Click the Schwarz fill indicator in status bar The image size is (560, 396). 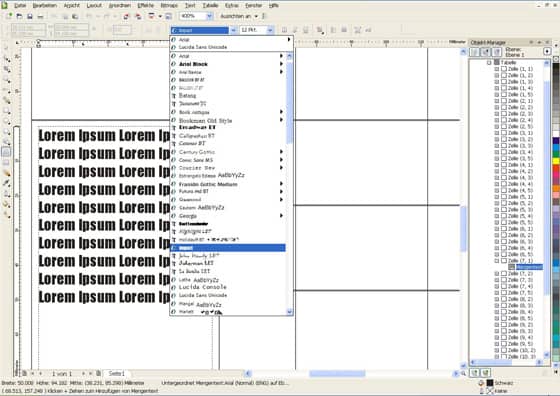click(490, 383)
